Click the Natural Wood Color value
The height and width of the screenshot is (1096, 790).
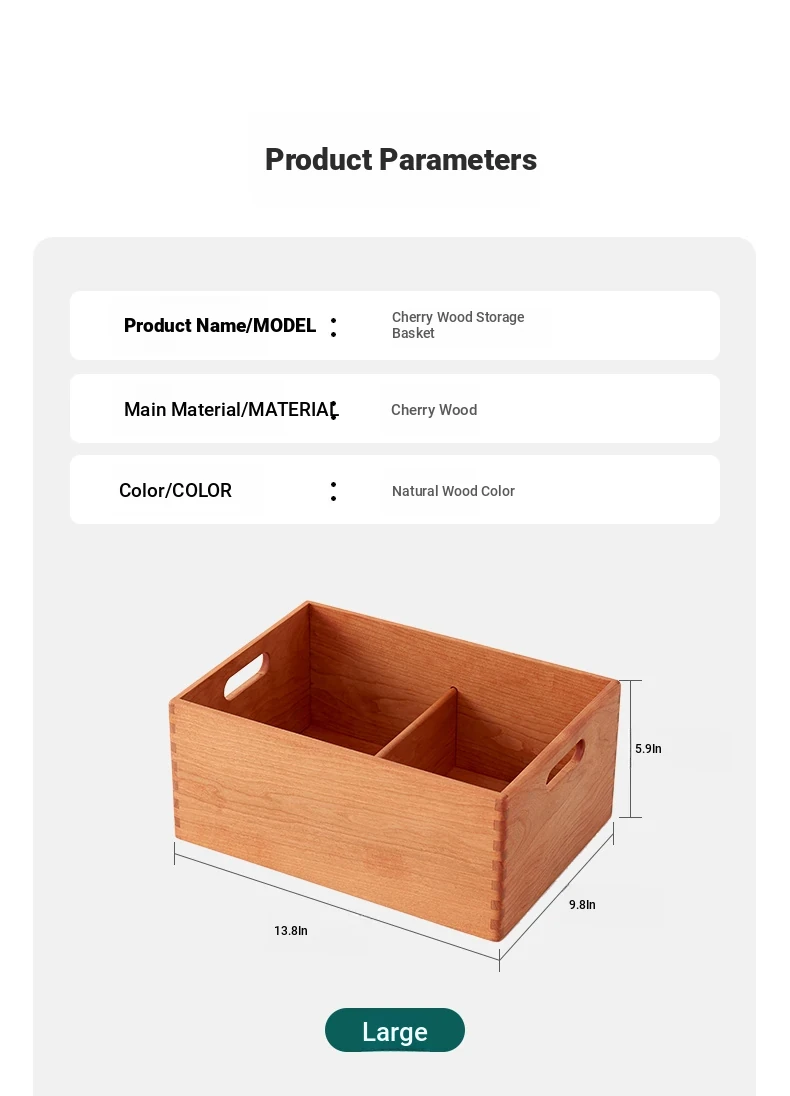[x=453, y=491]
